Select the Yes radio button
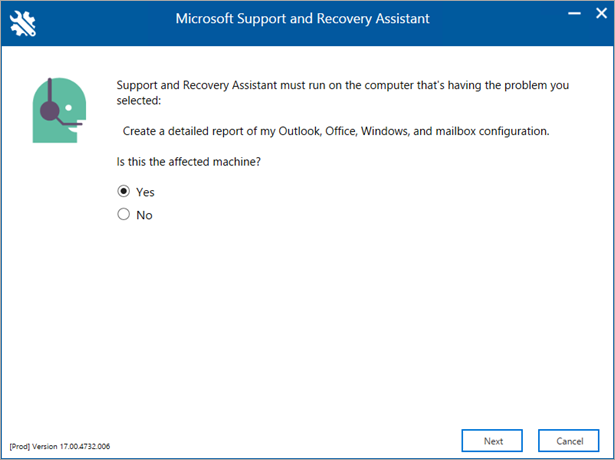 coord(124,191)
